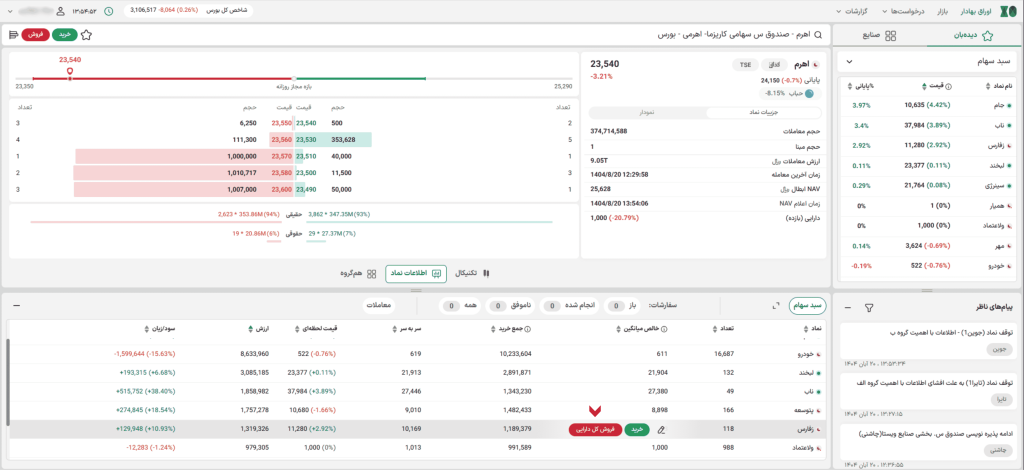The height and width of the screenshot is (471, 1024).
Task: Click the star icon to favorite اهرم
Action: 86,34
